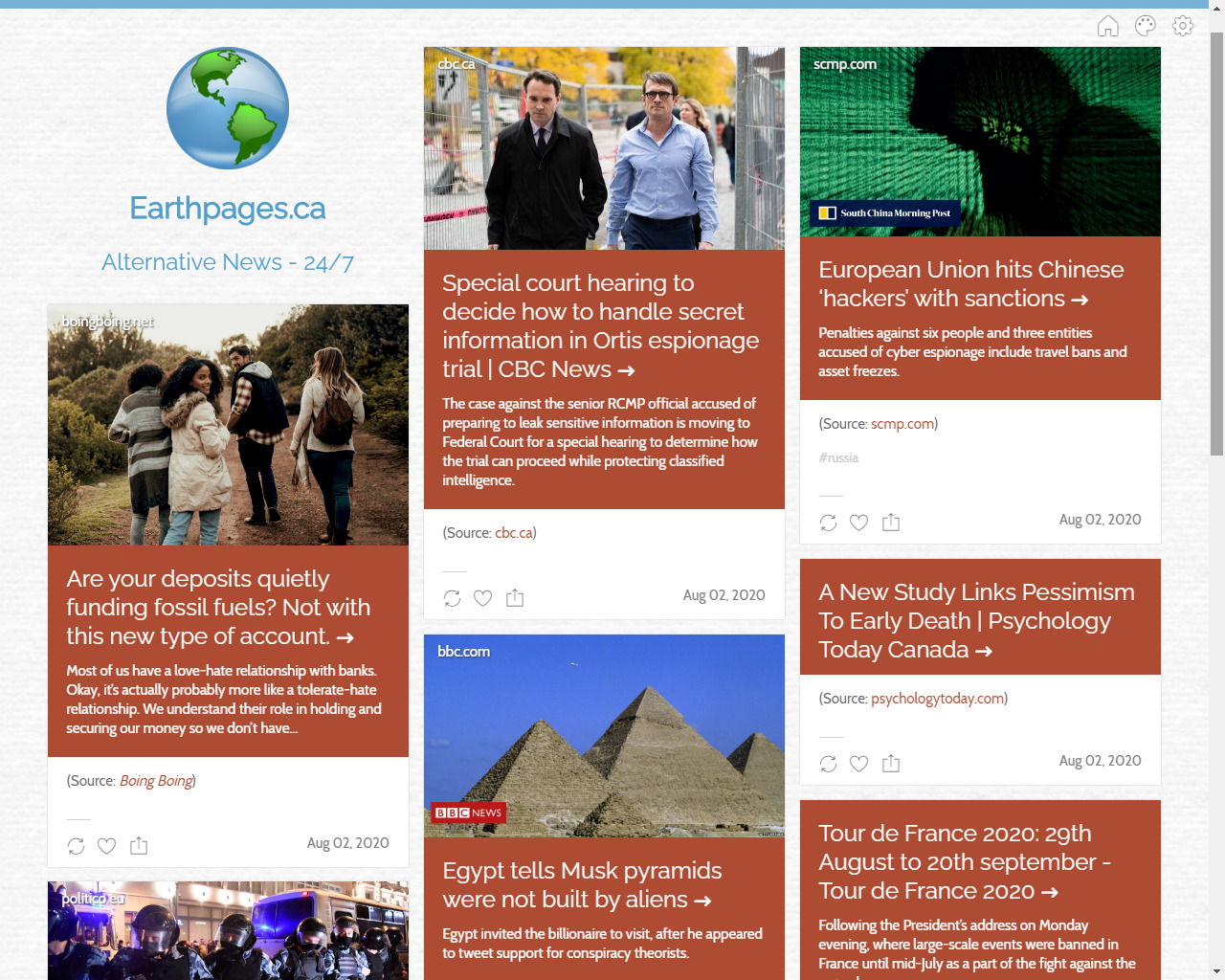Click the home icon in top bar
The height and width of the screenshot is (980, 1225).
[x=1107, y=26]
